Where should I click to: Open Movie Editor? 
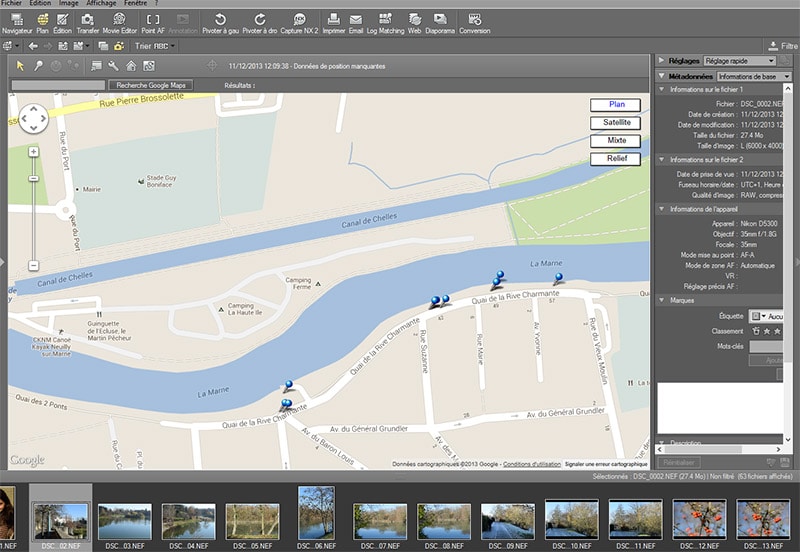point(119,23)
